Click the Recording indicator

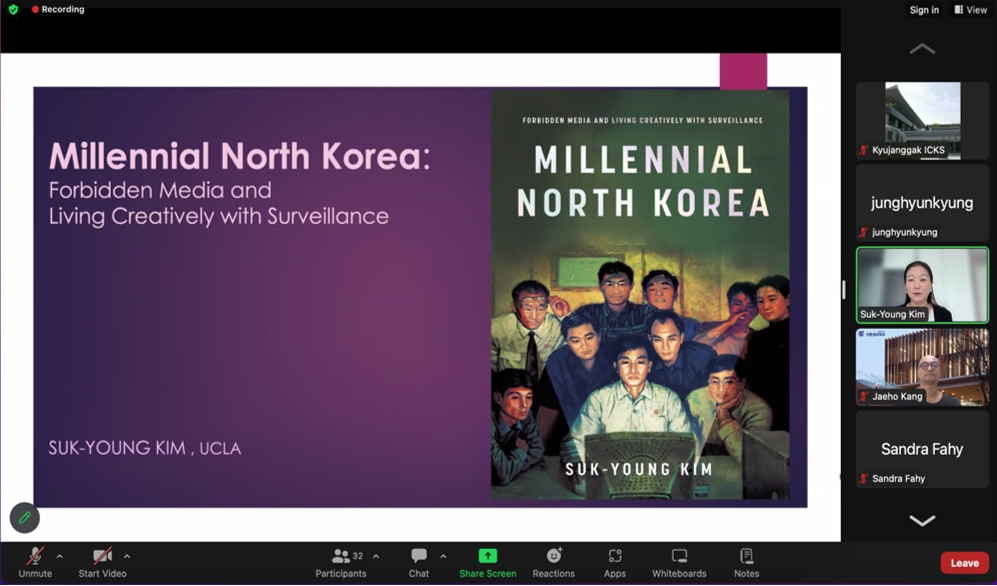(58, 10)
